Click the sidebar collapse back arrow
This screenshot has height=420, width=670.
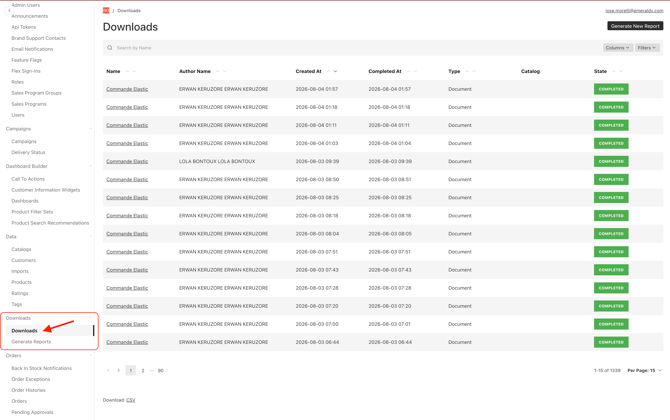9,10
